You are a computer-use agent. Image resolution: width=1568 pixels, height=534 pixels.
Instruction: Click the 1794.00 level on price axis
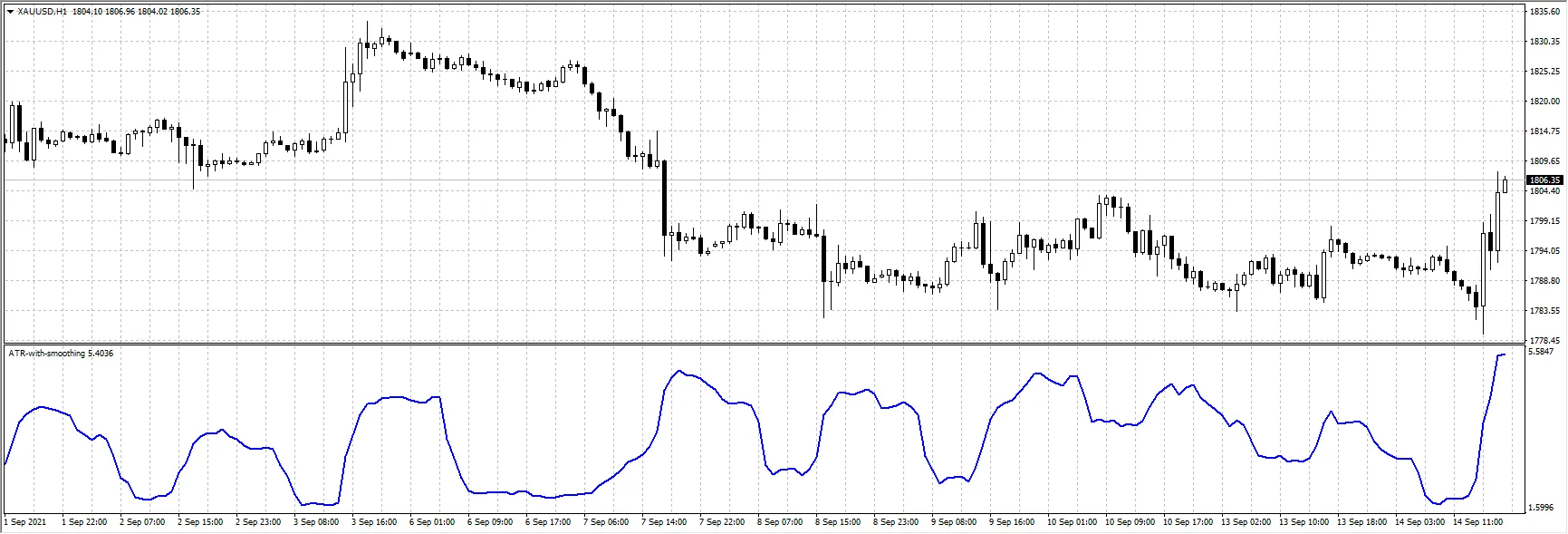[x=1544, y=251]
